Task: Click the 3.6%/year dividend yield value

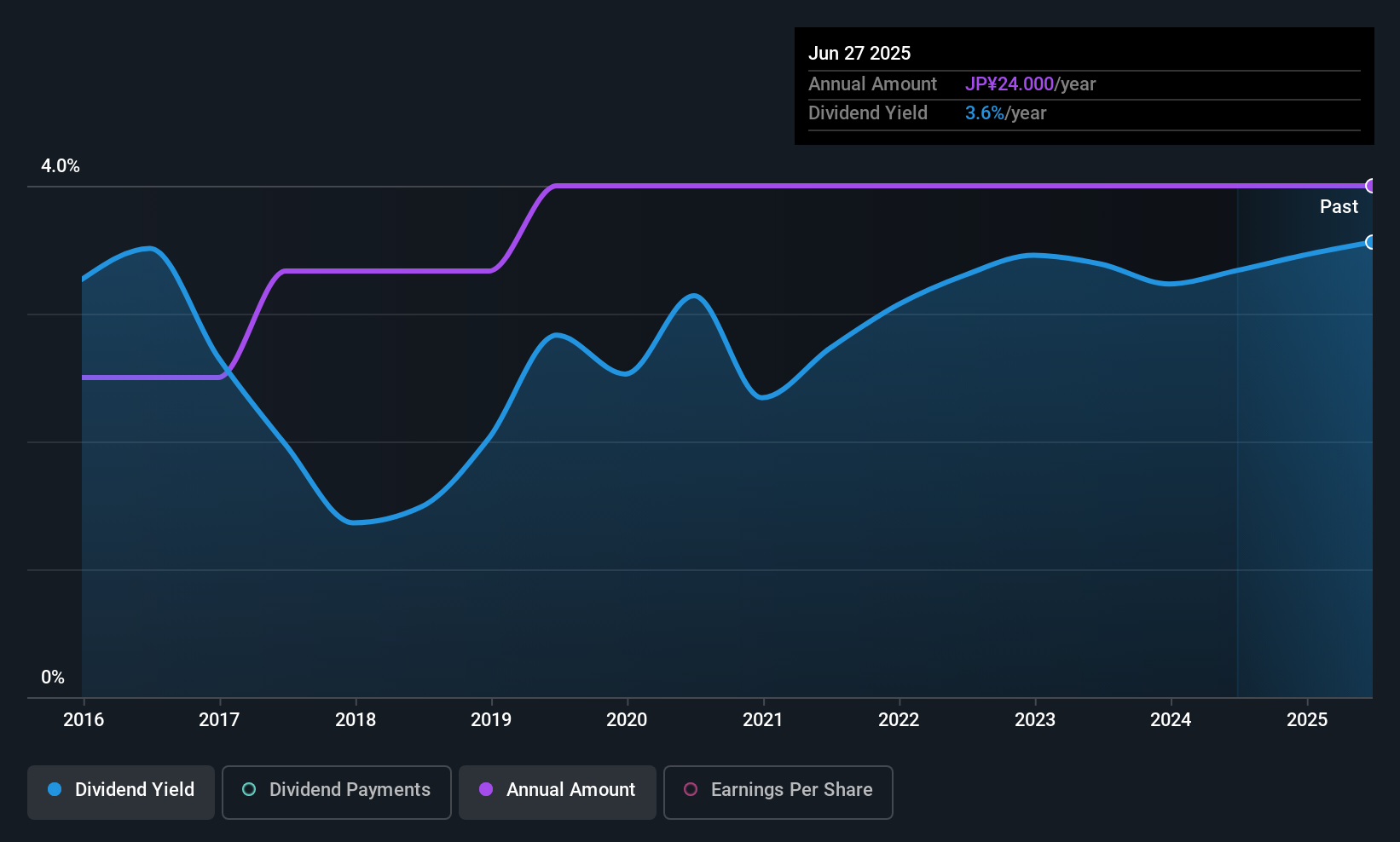Action: click(x=1005, y=113)
